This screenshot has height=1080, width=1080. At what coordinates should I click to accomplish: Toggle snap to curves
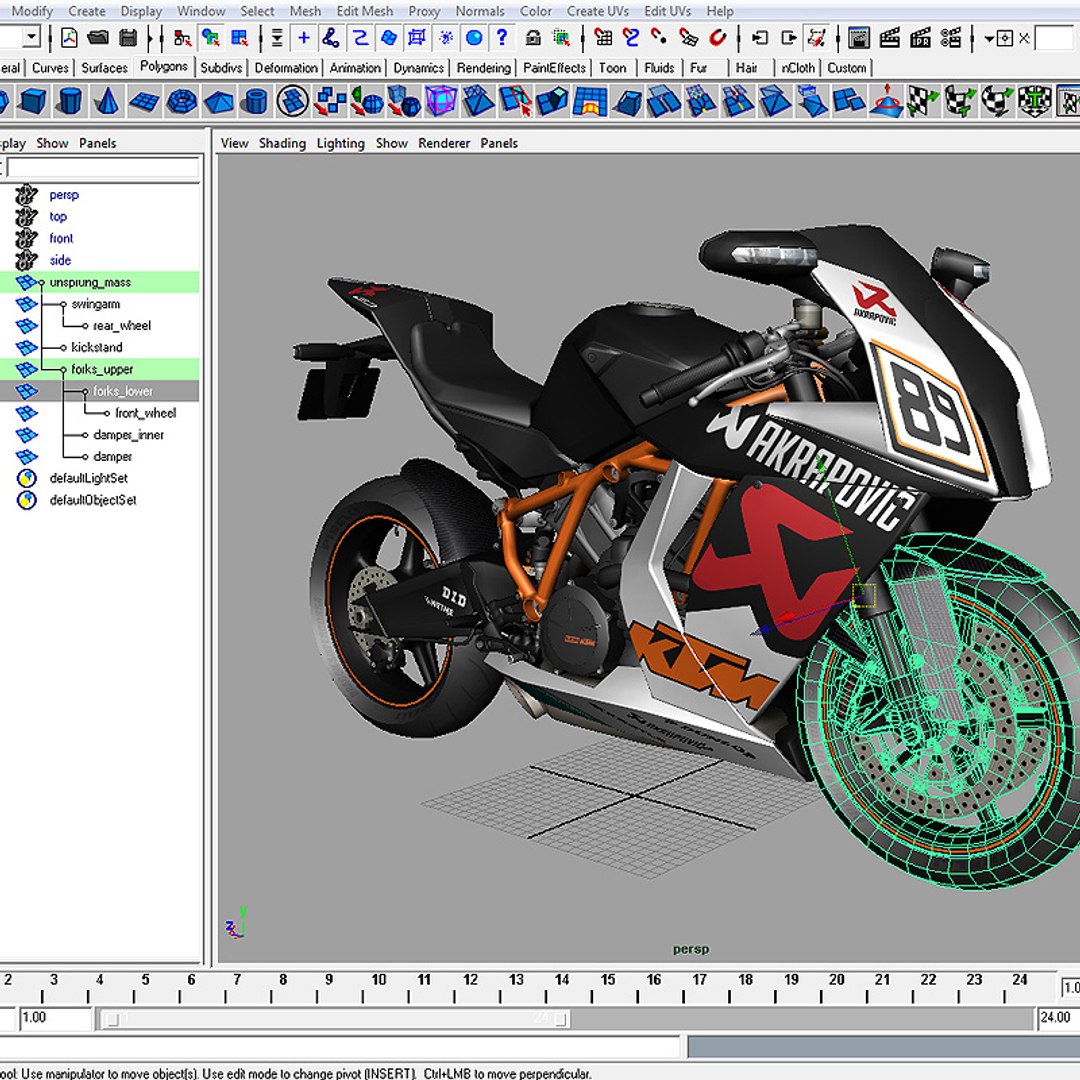(632, 38)
